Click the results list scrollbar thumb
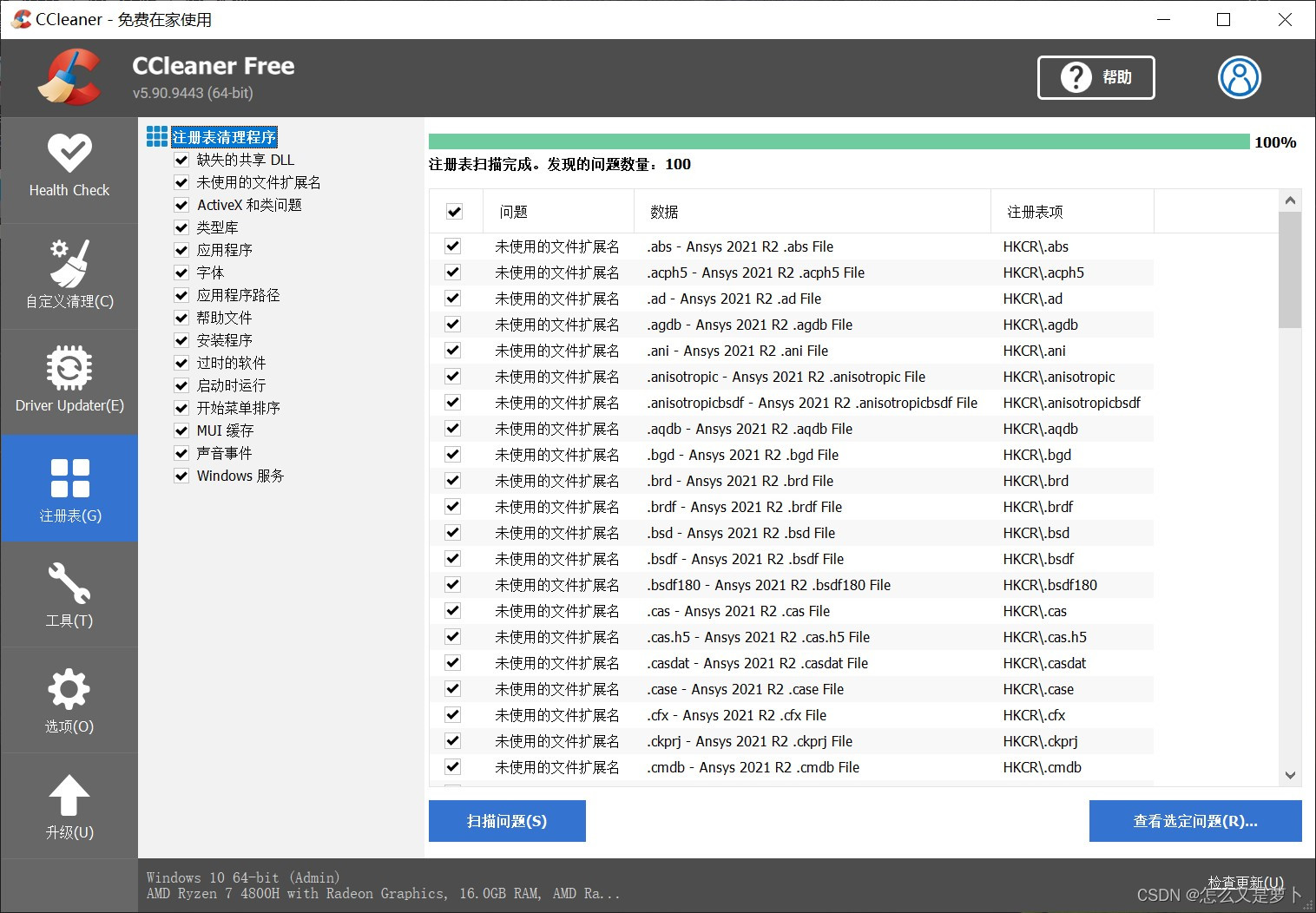This screenshot has height=913, width=1316. [x=1290, y=270]
